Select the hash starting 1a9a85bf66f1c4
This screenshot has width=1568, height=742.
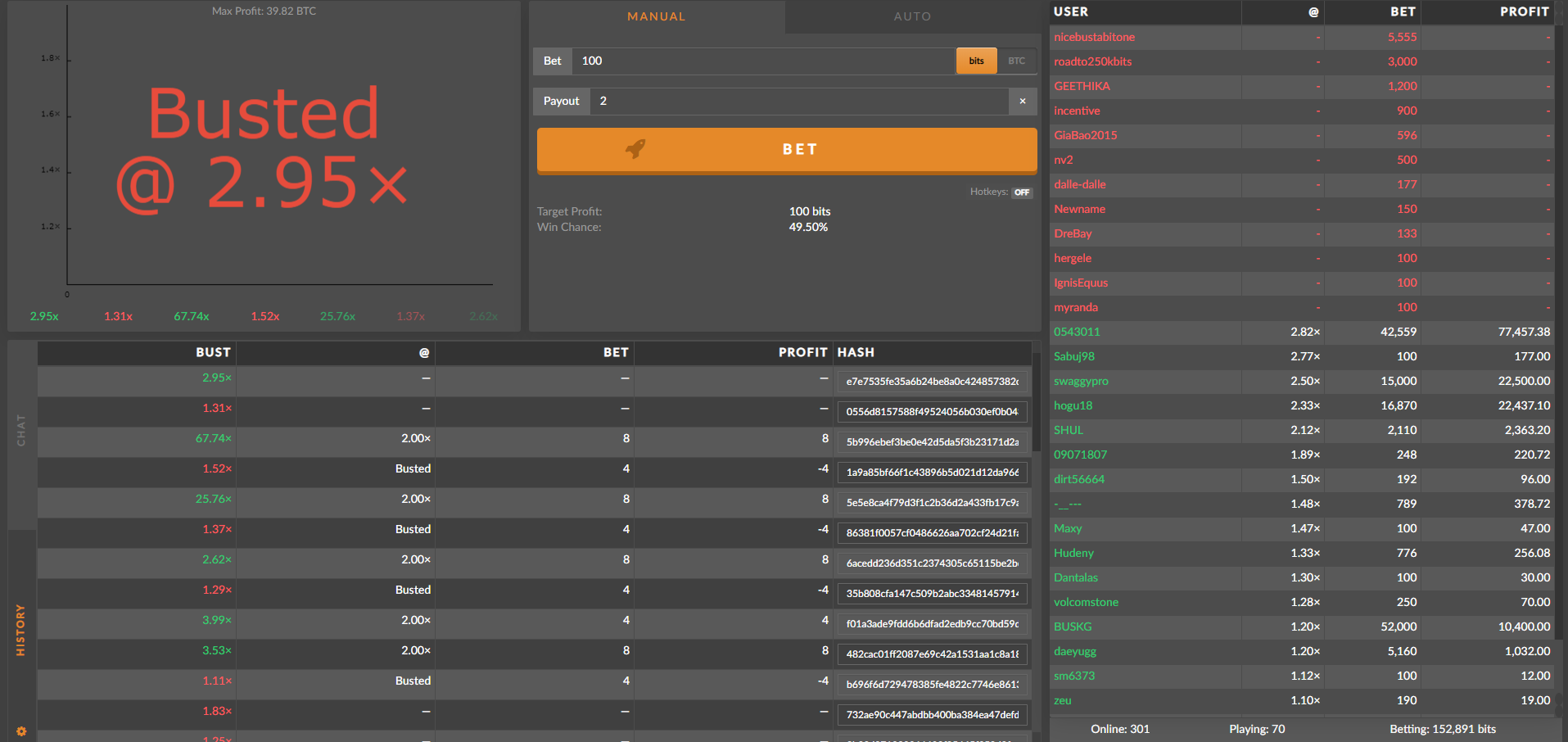[x=932, y=473]
